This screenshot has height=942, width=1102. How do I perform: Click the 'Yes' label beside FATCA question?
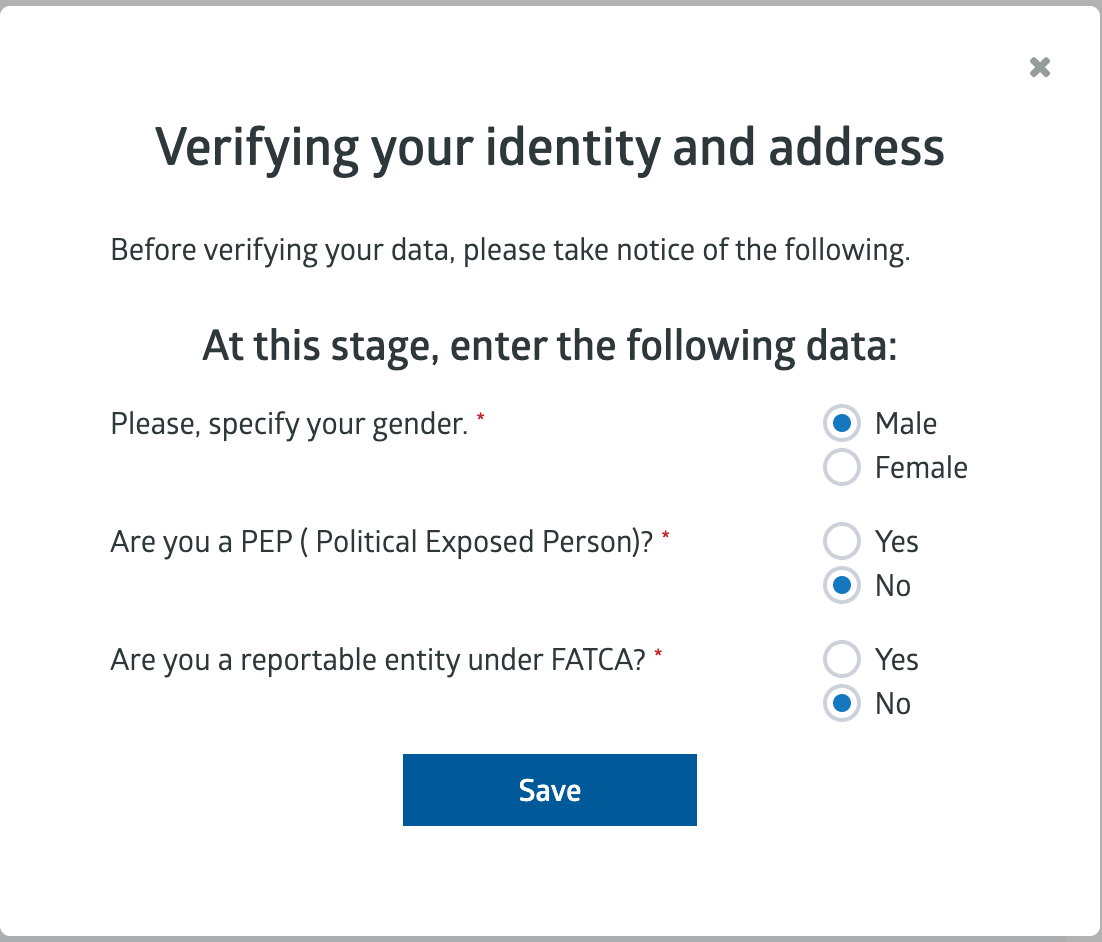point(897,660)
